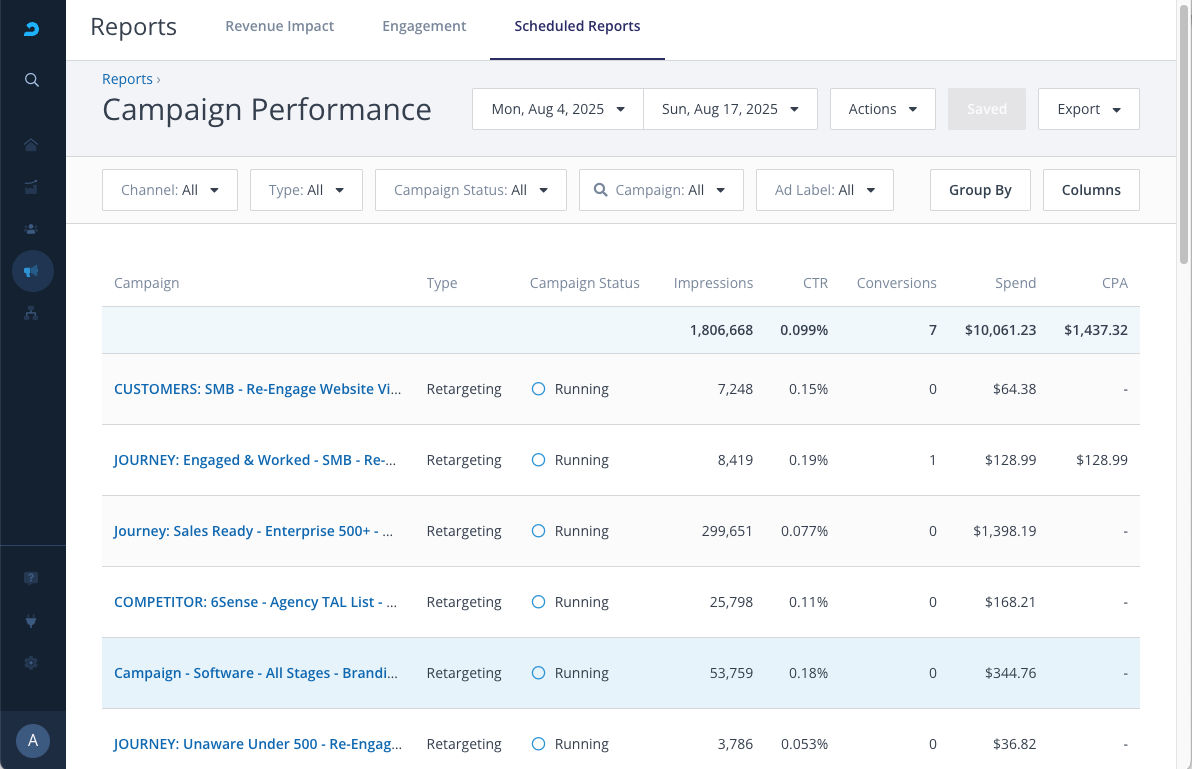Select the megaphone campaigns icon in sidebar

point(32,271)
